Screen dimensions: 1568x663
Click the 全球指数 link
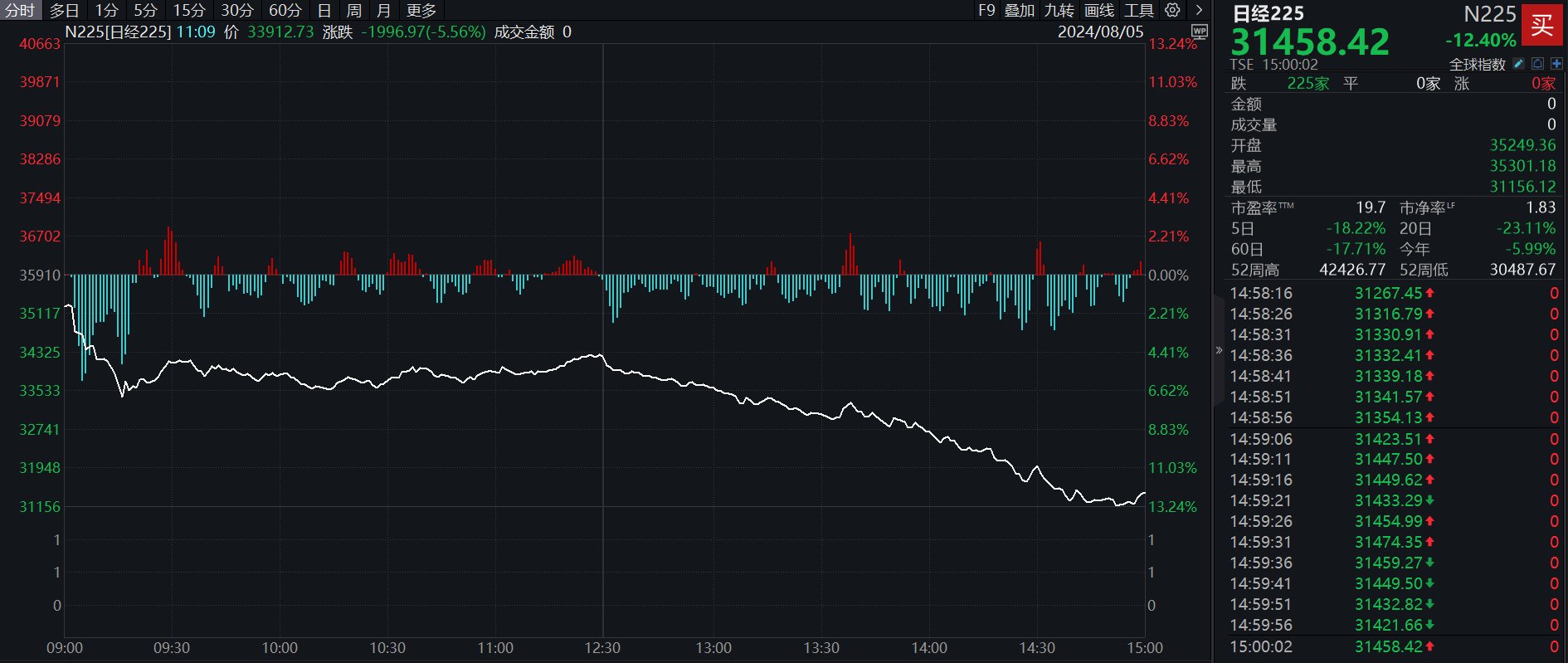(x=1478, y=64)
